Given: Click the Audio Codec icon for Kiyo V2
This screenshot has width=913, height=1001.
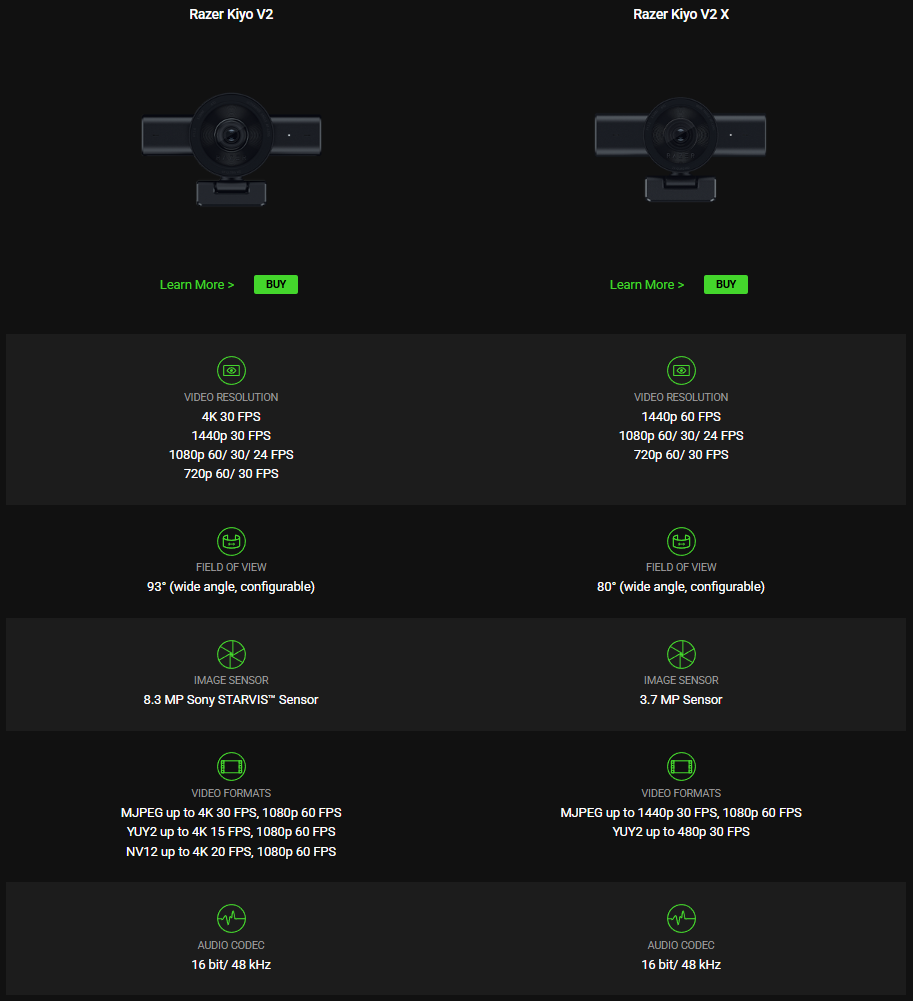Looking at the screenshot, I should [x=231, y=918].
